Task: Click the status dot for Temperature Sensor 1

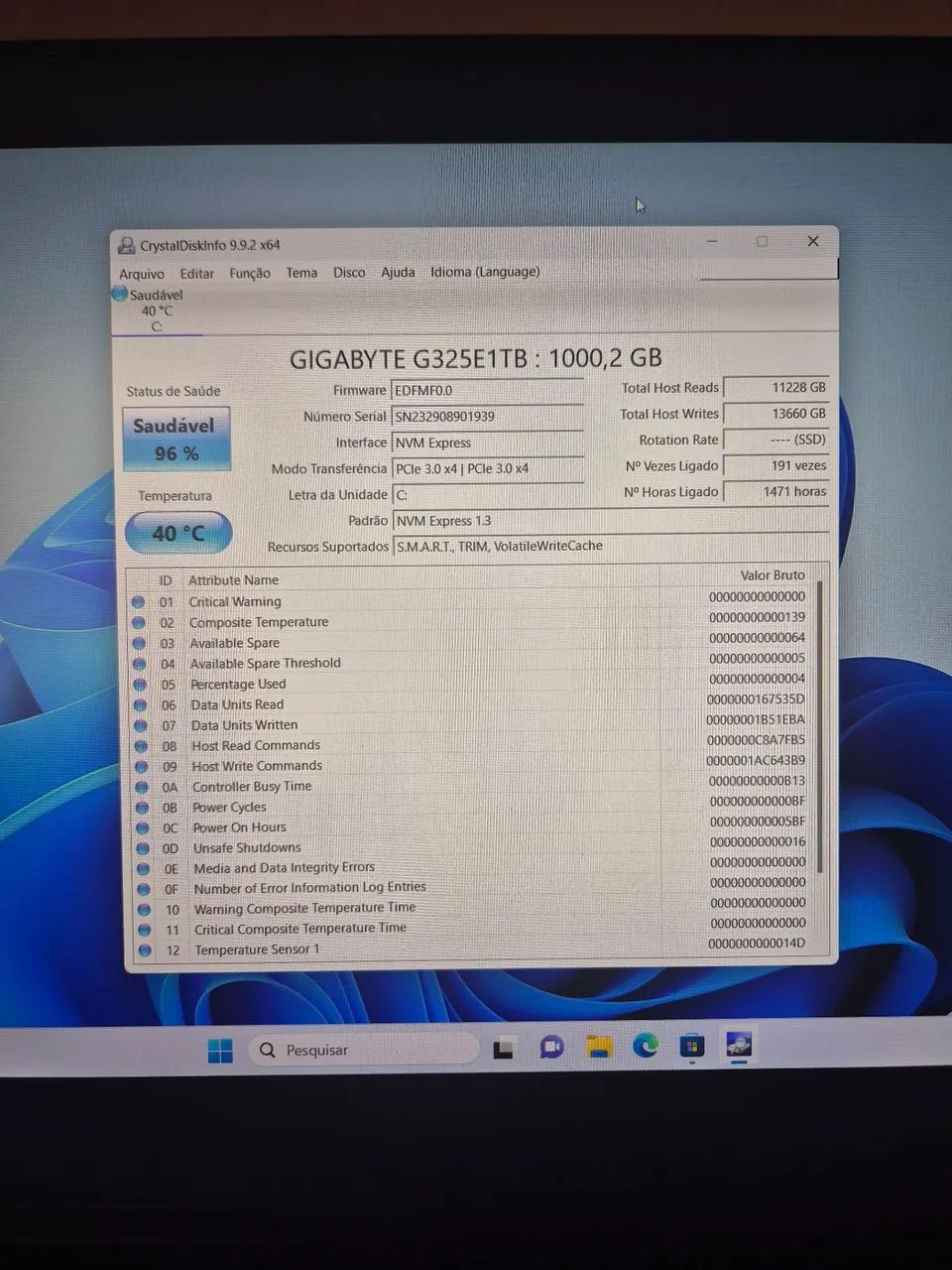Action: [146, 950]
